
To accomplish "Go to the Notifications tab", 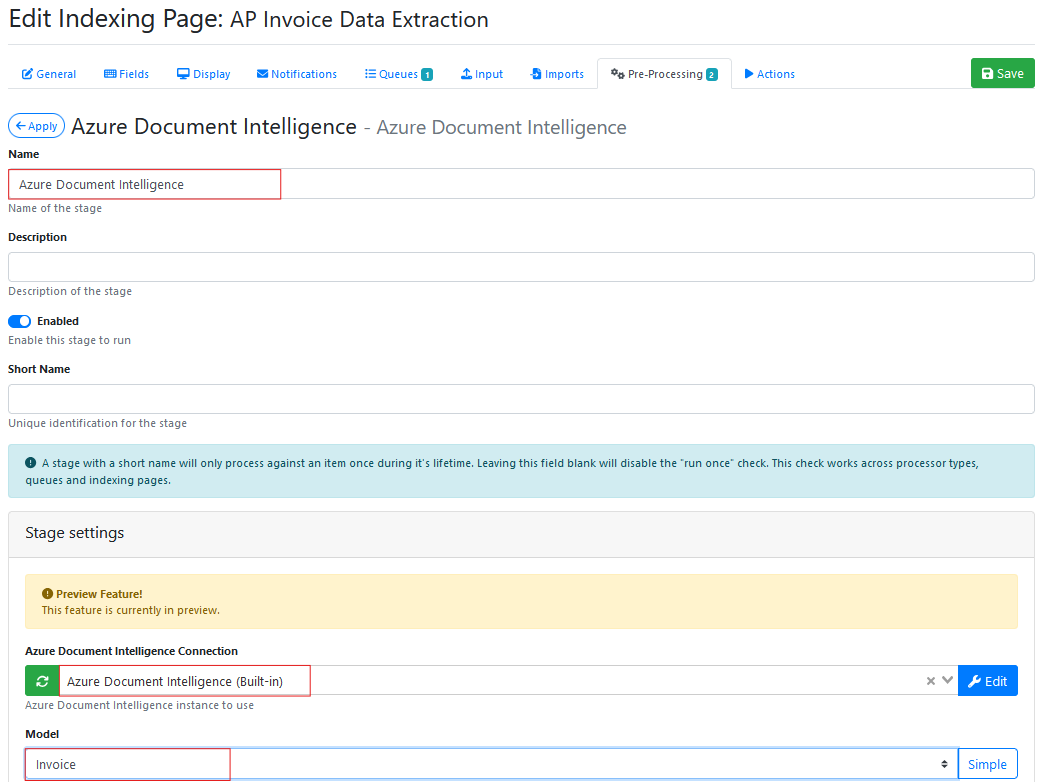I will pyautogui.click(x=297, y=74).
